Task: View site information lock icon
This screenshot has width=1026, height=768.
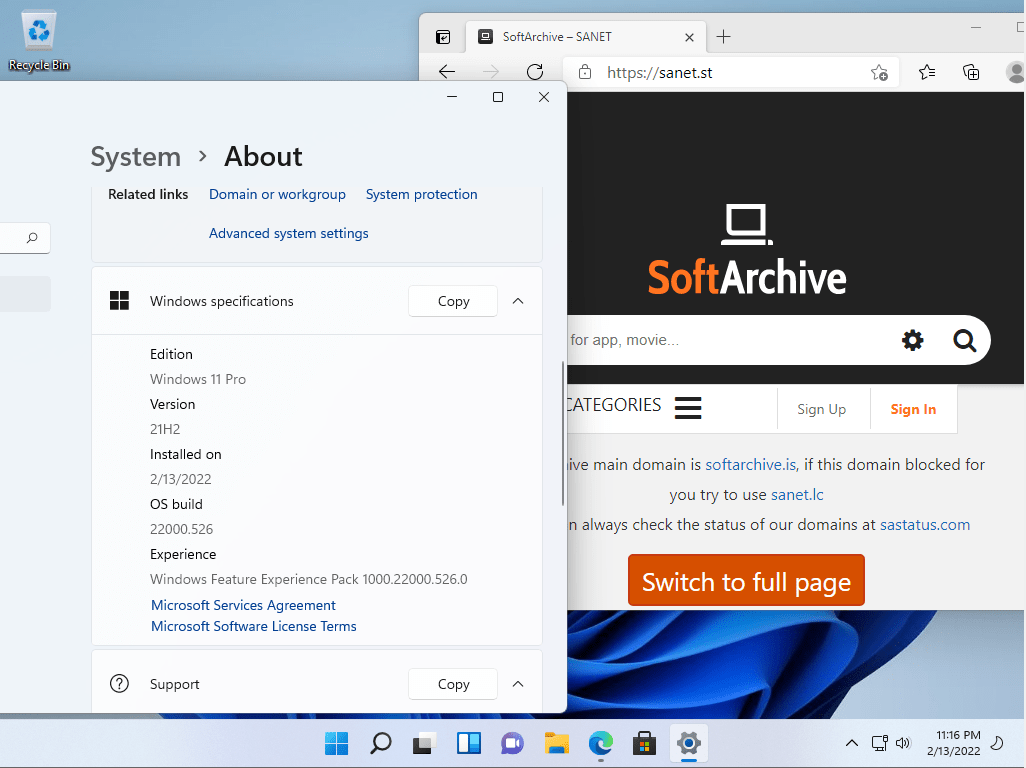Action: coord(585,72)
